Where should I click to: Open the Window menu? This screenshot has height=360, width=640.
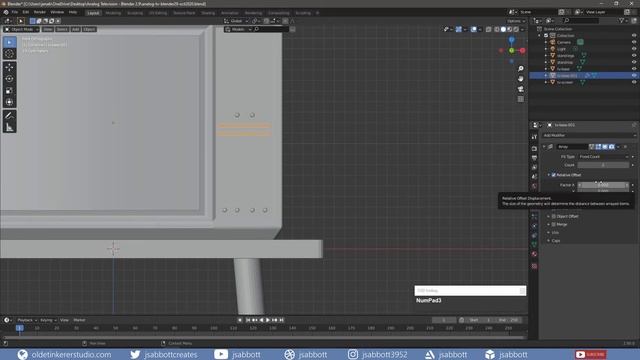tap(57, 12)
